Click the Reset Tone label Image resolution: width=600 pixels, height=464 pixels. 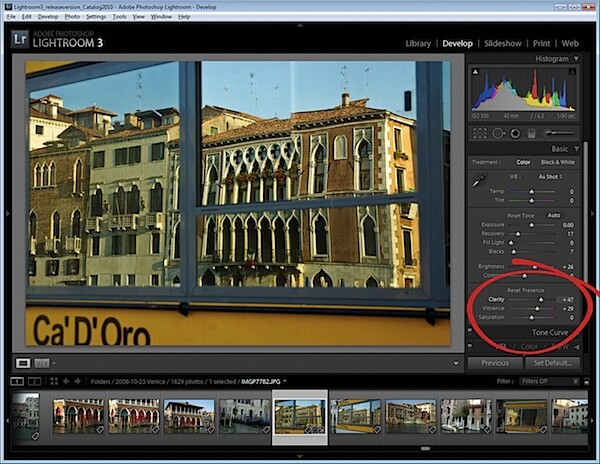[520, 216]
